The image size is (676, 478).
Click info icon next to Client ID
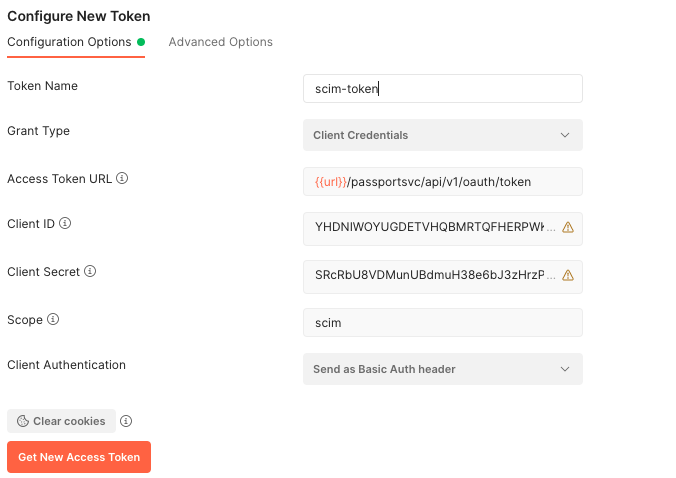tap(65, 224)
